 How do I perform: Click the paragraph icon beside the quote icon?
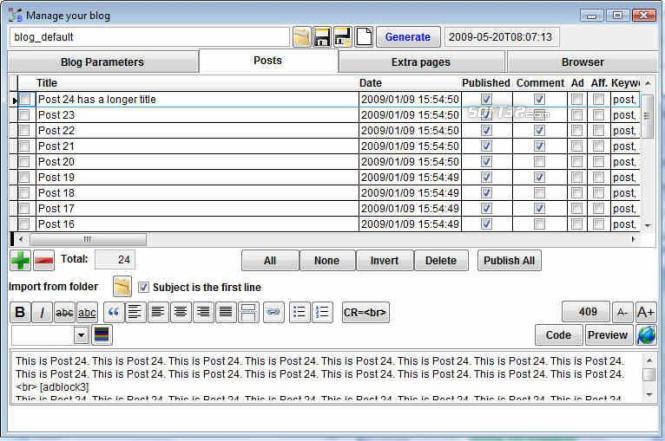click(136, 313)
